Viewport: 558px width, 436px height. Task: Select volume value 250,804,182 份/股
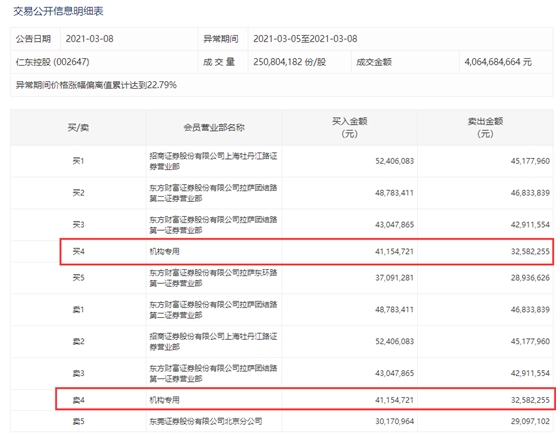click(x=289, y=62)
